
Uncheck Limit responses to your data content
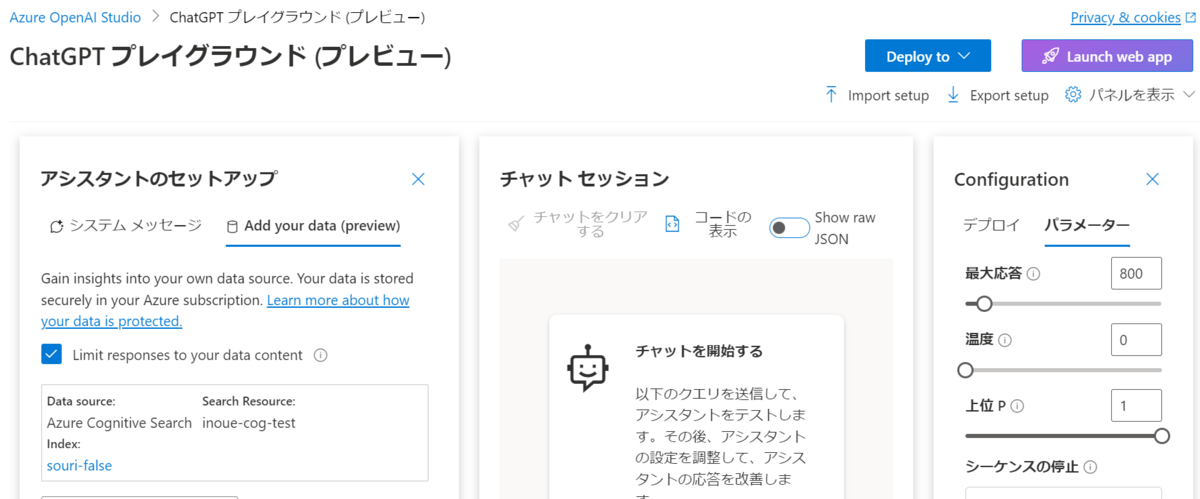pyautogui.click(x=52, y=354)
